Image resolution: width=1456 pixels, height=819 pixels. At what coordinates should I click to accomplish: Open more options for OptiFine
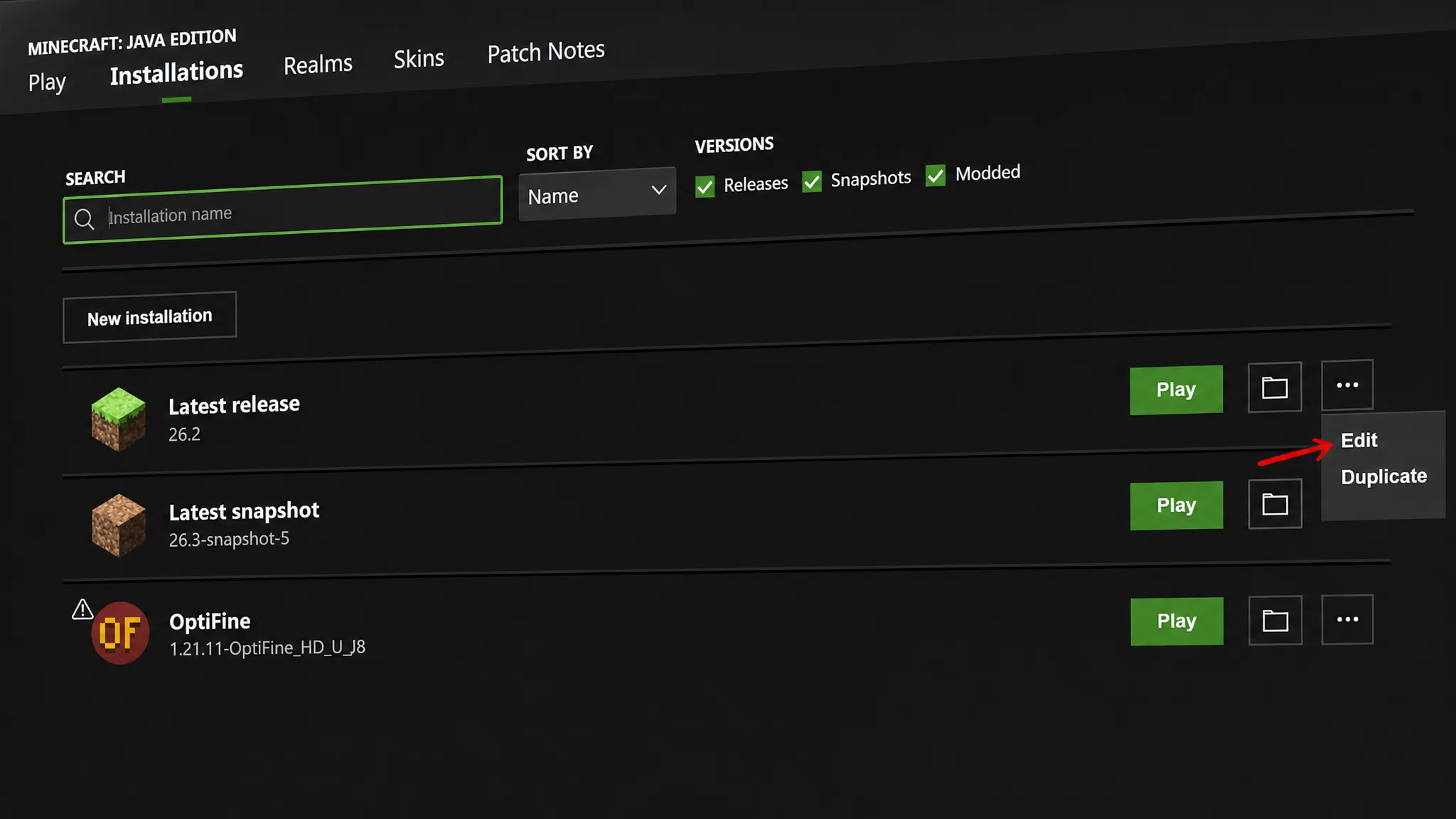click(x=1347, y=619)
